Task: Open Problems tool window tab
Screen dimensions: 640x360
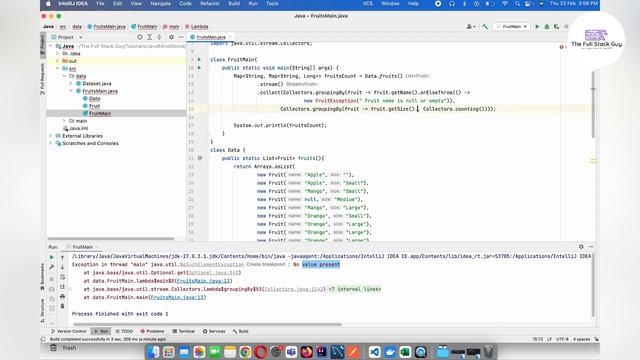Action: 152,331
